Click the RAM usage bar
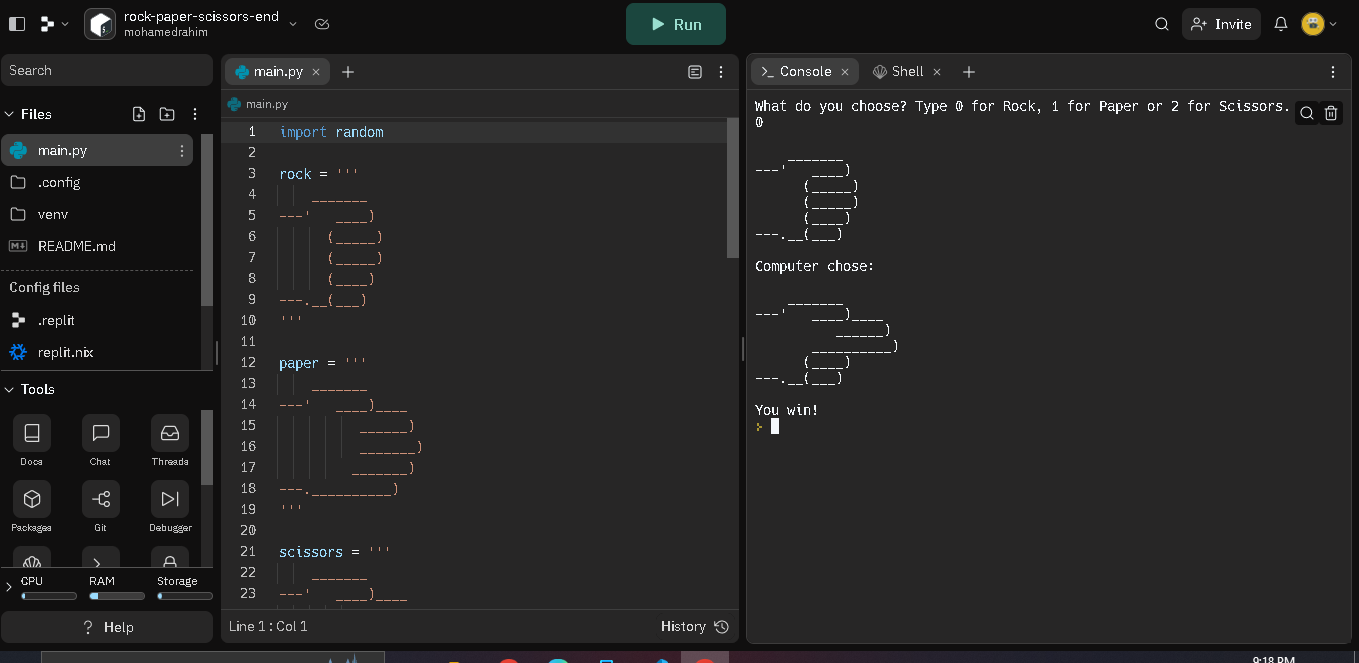Image resolution: width=1359 pixels, height=663 pixels. (x=117, y=596)
